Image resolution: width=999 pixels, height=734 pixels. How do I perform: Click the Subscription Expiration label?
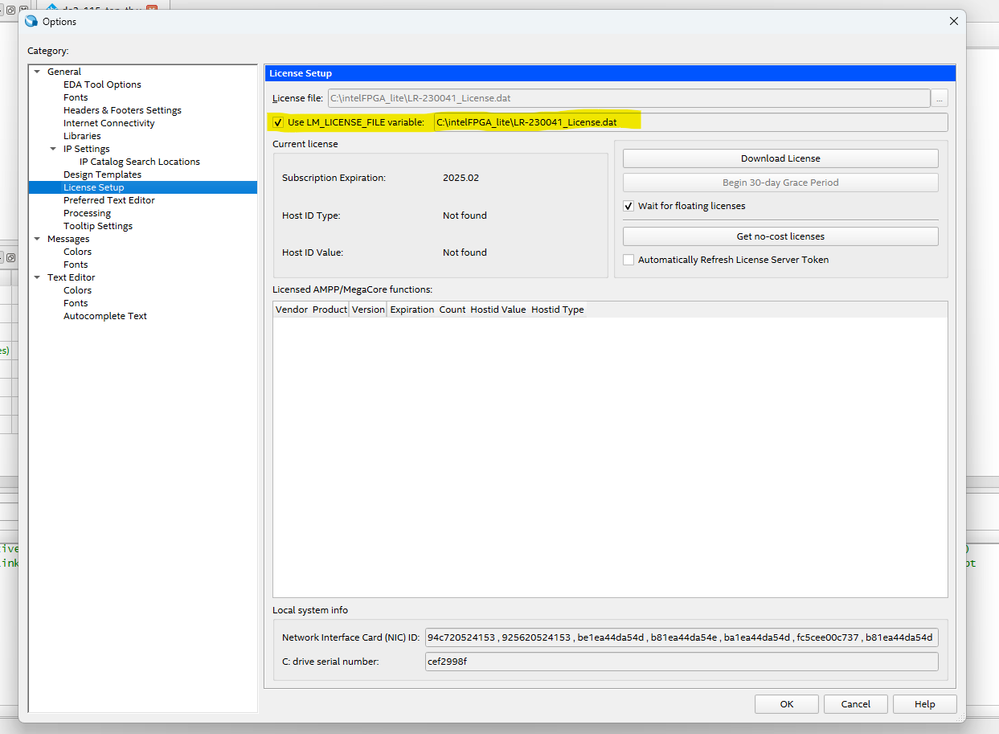point(334,178)
